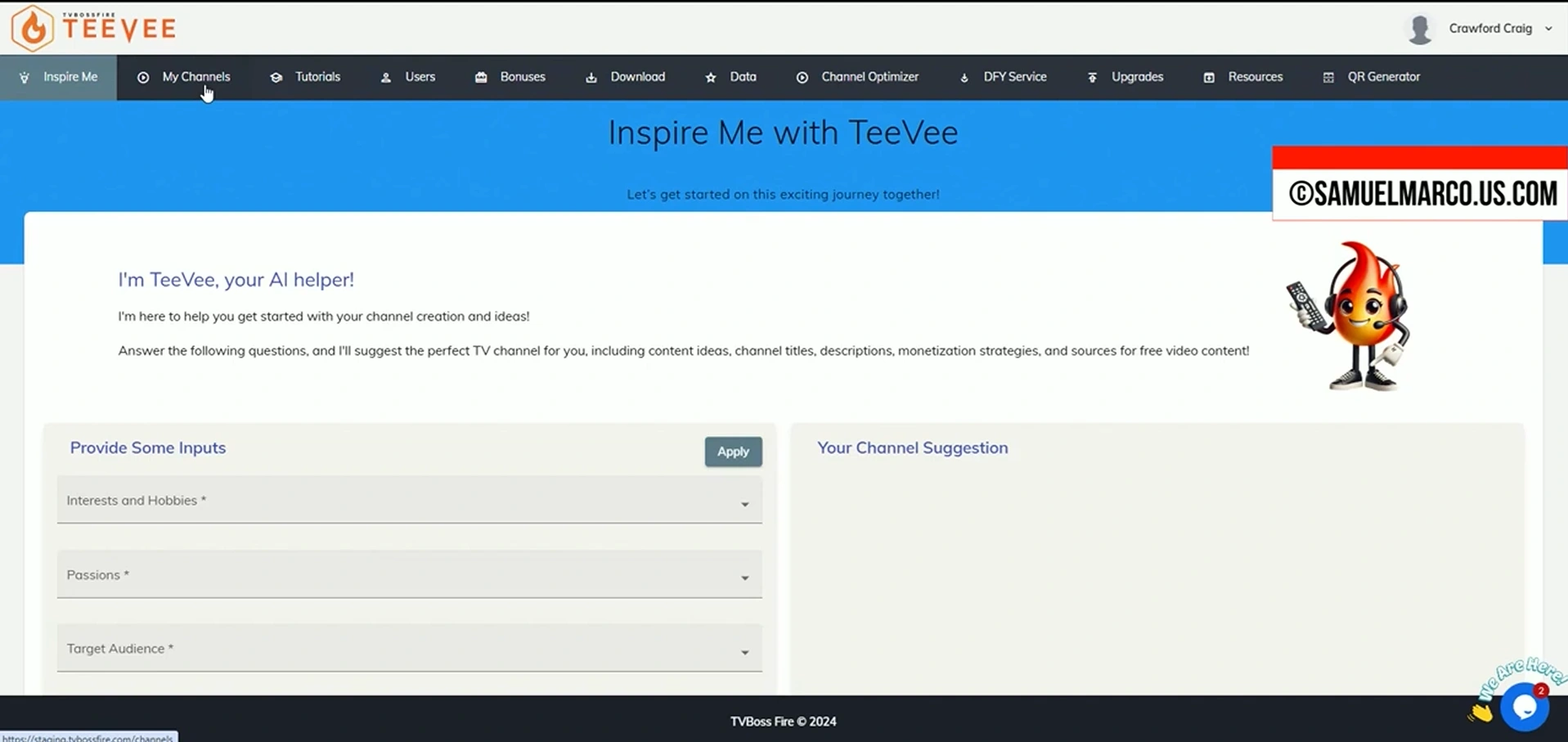Open the Crawford Craig account menu arrow

tap(1548, 29)
